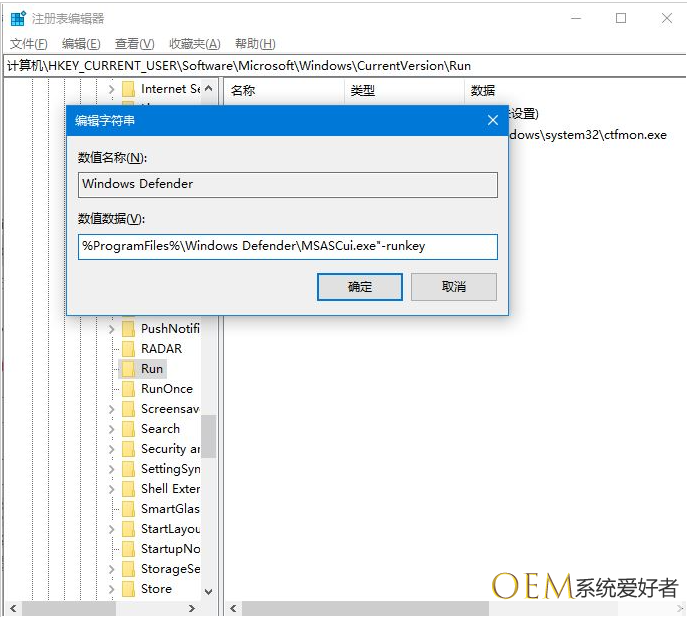This screenshot has width=687, height=617.
Task: Click the RADAR folder icon
Action: (x=128, y=349)
